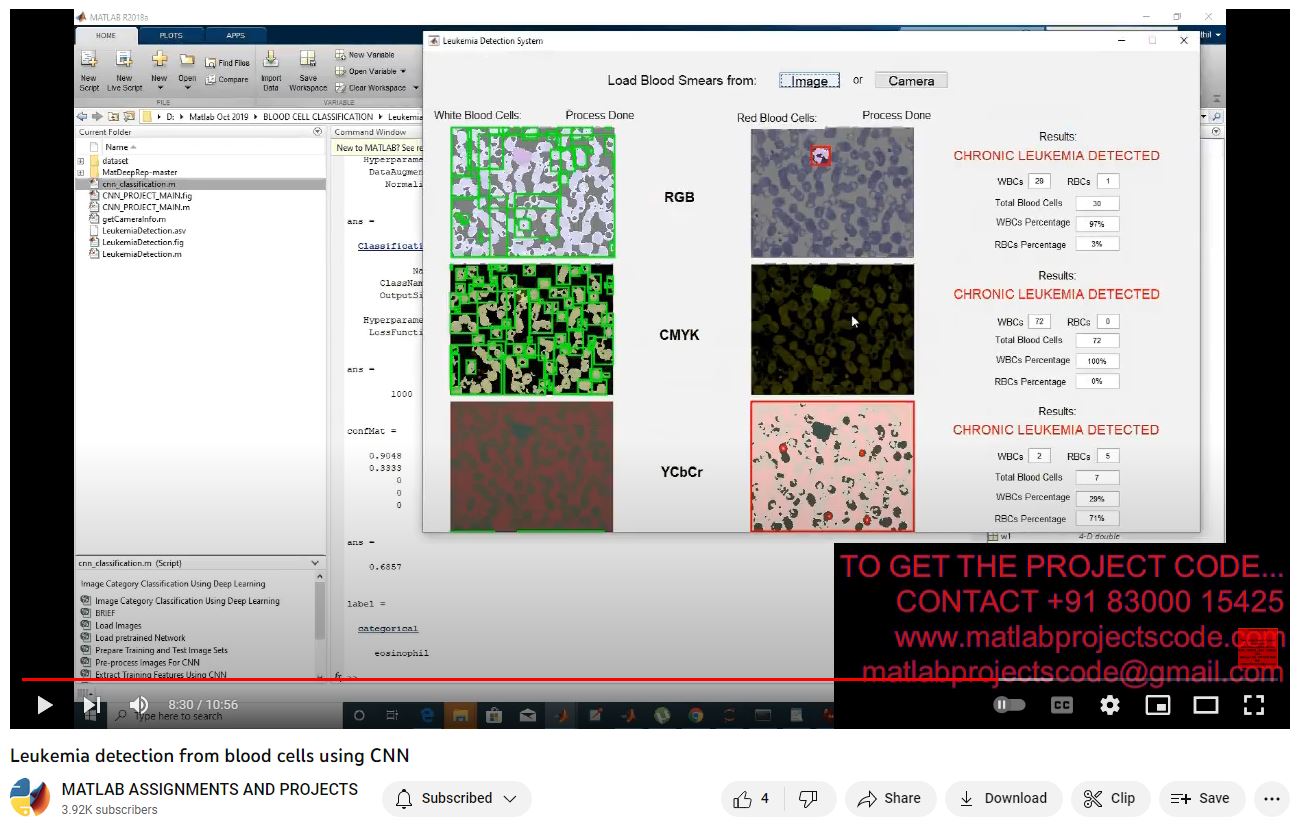Switch to the APPS tab in MATLAB
This screenshot has height=830, width=1301.
235,35
